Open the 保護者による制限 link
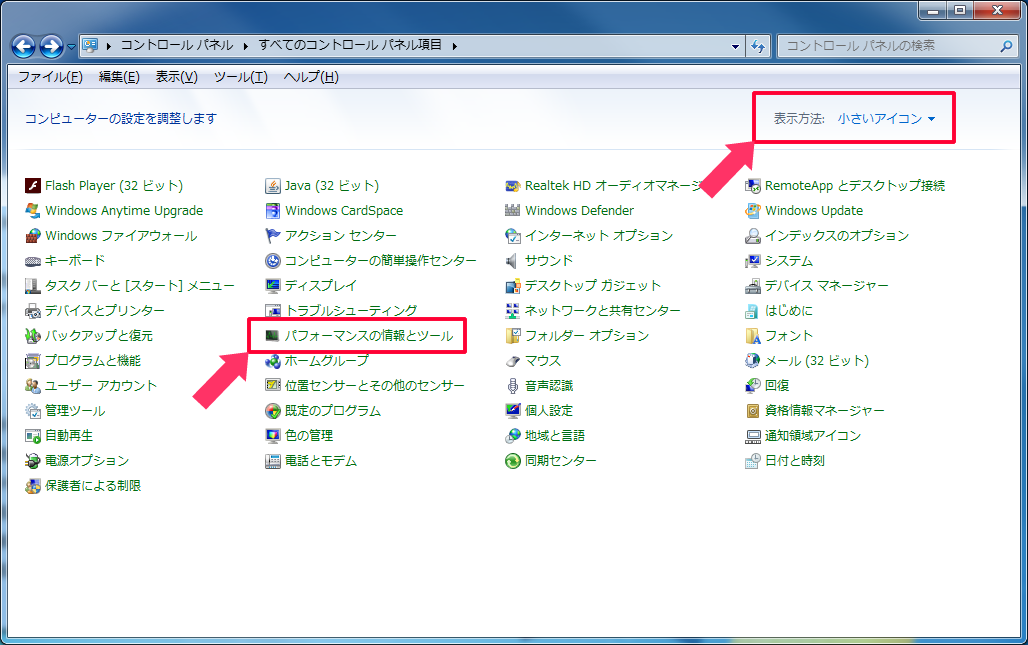This screenshot has width=1028, height=645. point(93,486)
